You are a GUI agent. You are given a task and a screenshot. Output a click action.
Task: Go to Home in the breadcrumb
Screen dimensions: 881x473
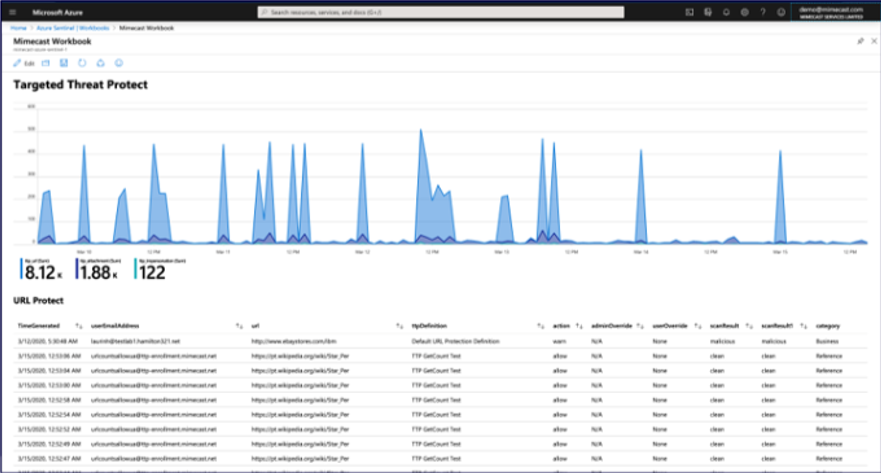[18, 28]
